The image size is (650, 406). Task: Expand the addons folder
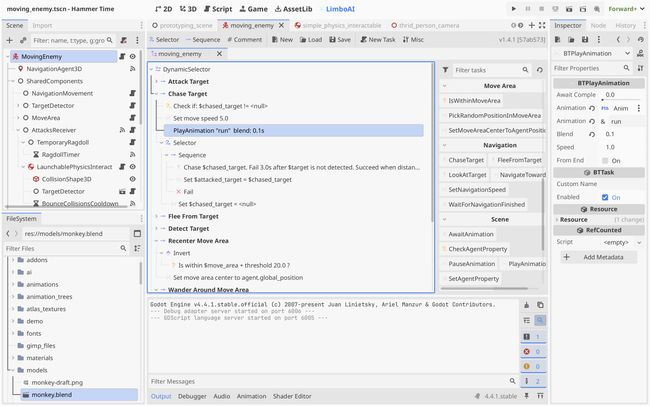pos(13,260)
